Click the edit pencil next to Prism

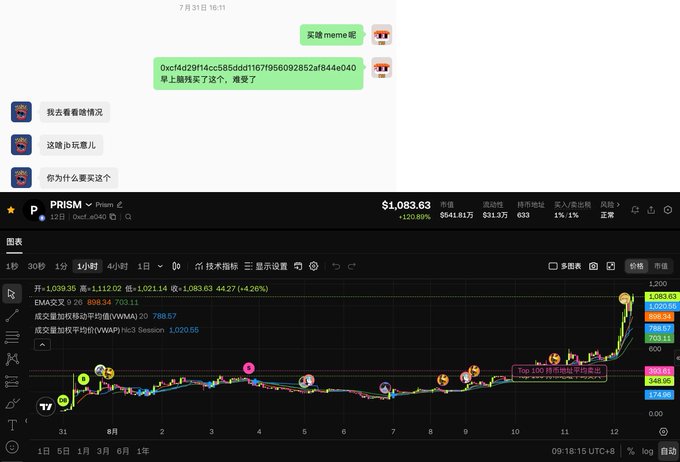(x=119, y=204)
